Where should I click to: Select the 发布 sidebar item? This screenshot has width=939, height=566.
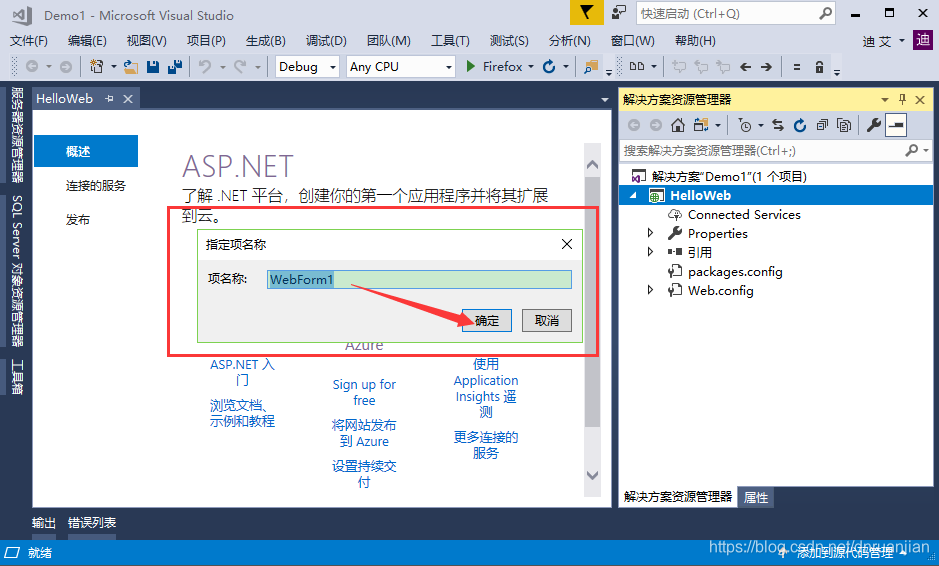click(x=78, y=220)
